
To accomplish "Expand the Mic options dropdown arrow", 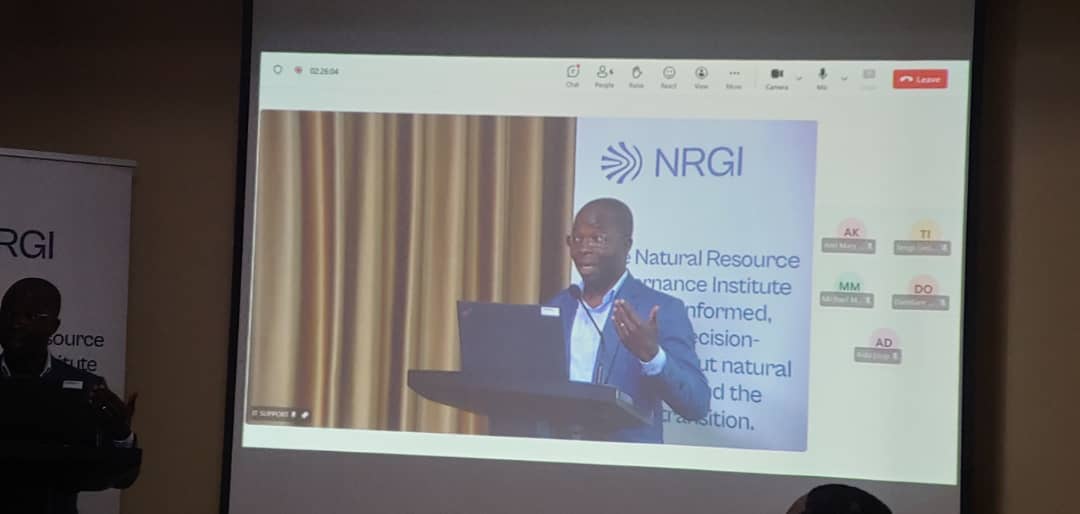I will (x=844, y=79).
